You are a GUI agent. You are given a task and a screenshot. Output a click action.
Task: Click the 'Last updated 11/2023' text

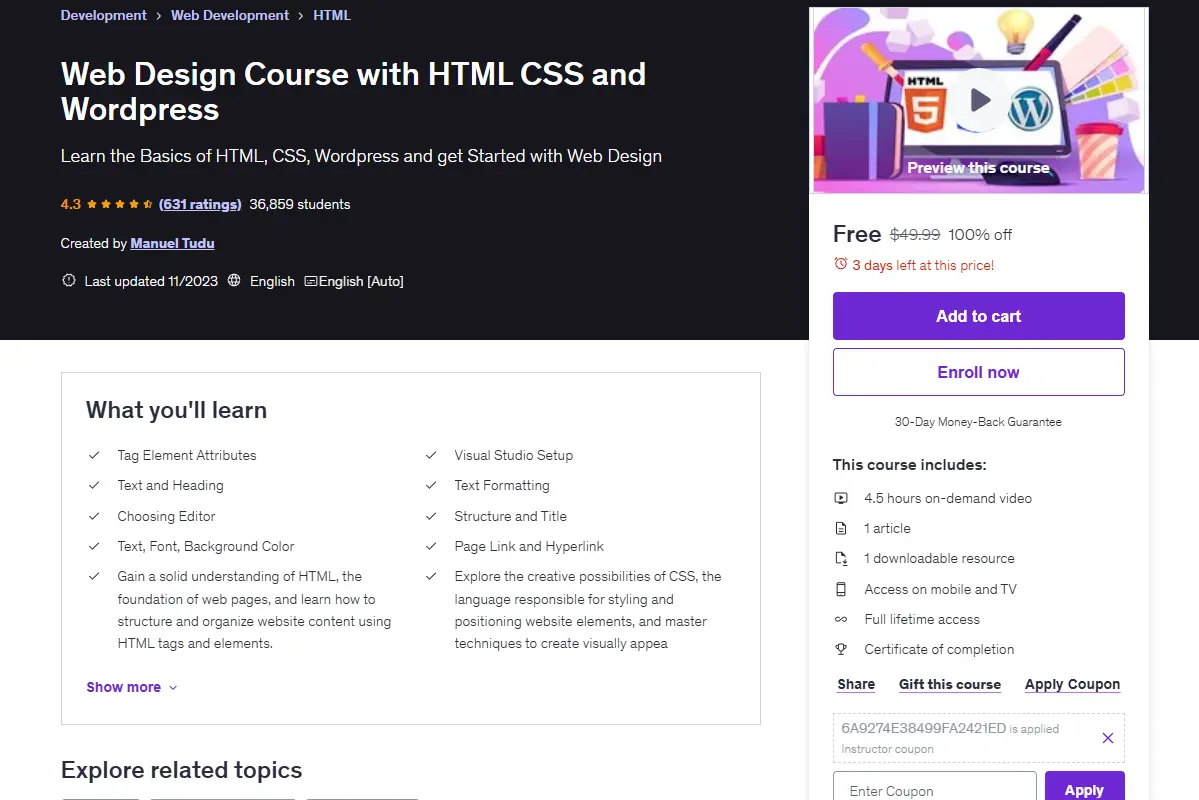[151, 281]
